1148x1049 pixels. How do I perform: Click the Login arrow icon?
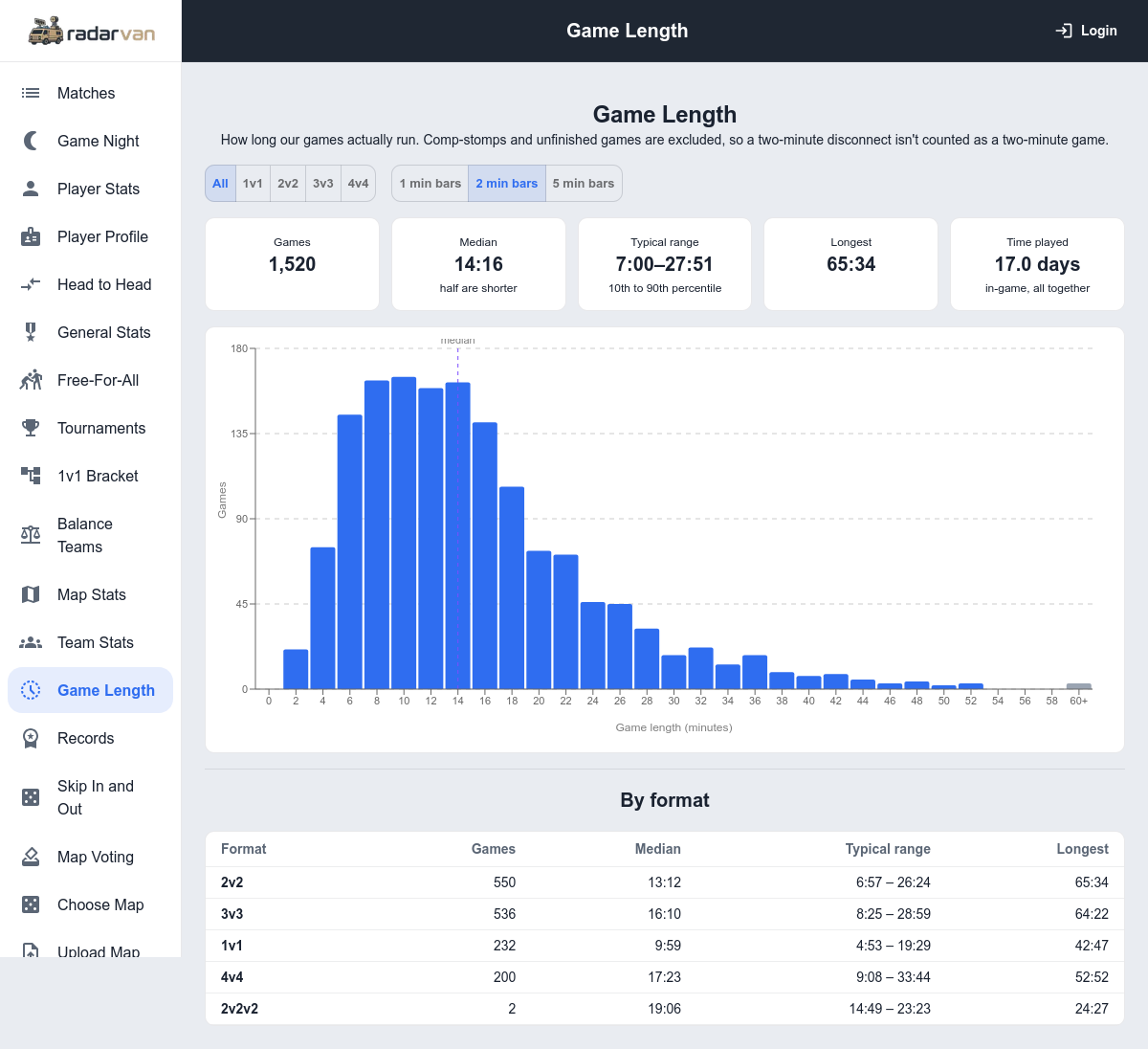(x=1064, y=31)
